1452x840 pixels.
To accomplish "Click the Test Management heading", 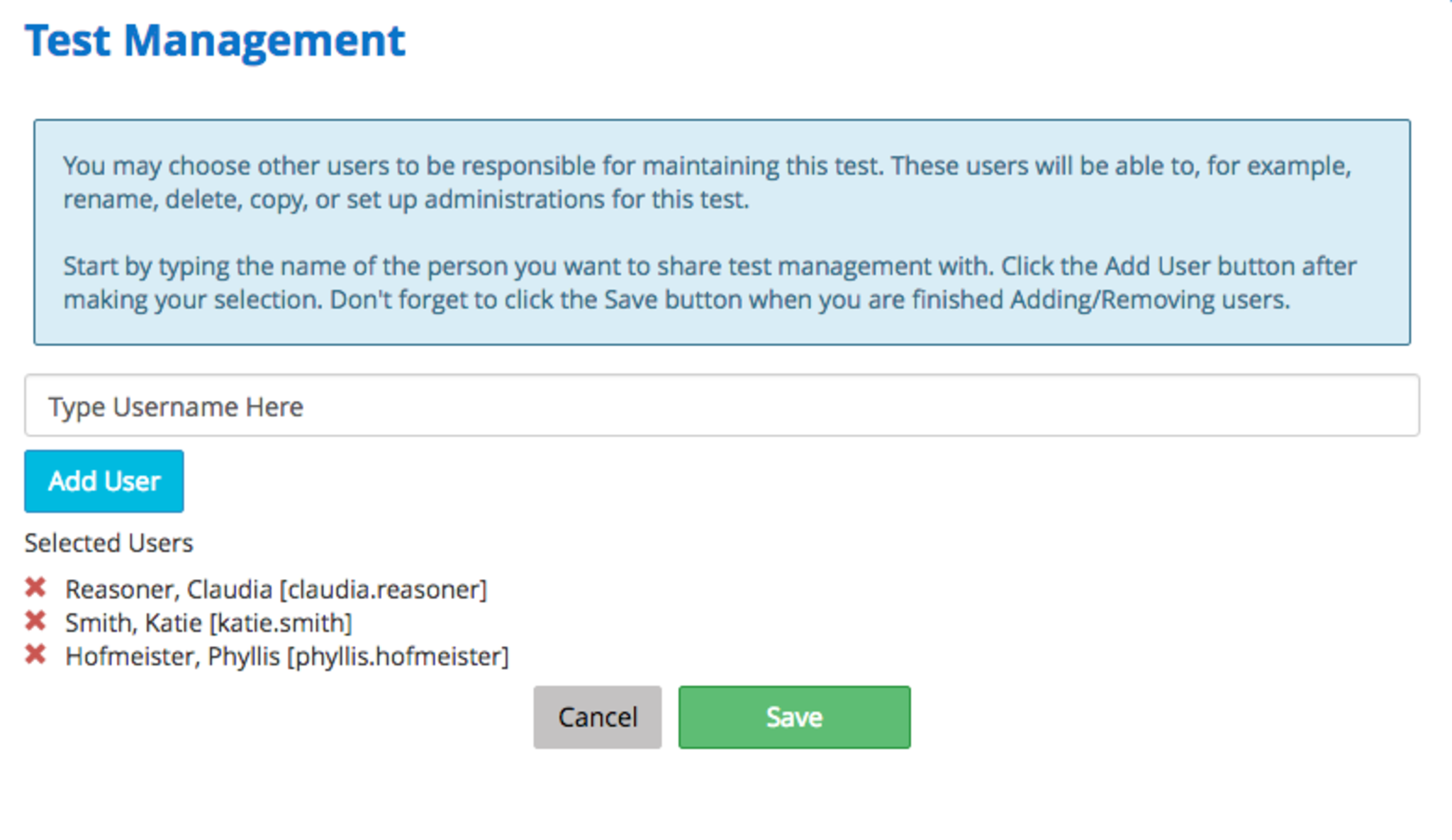I will [215, 40].
